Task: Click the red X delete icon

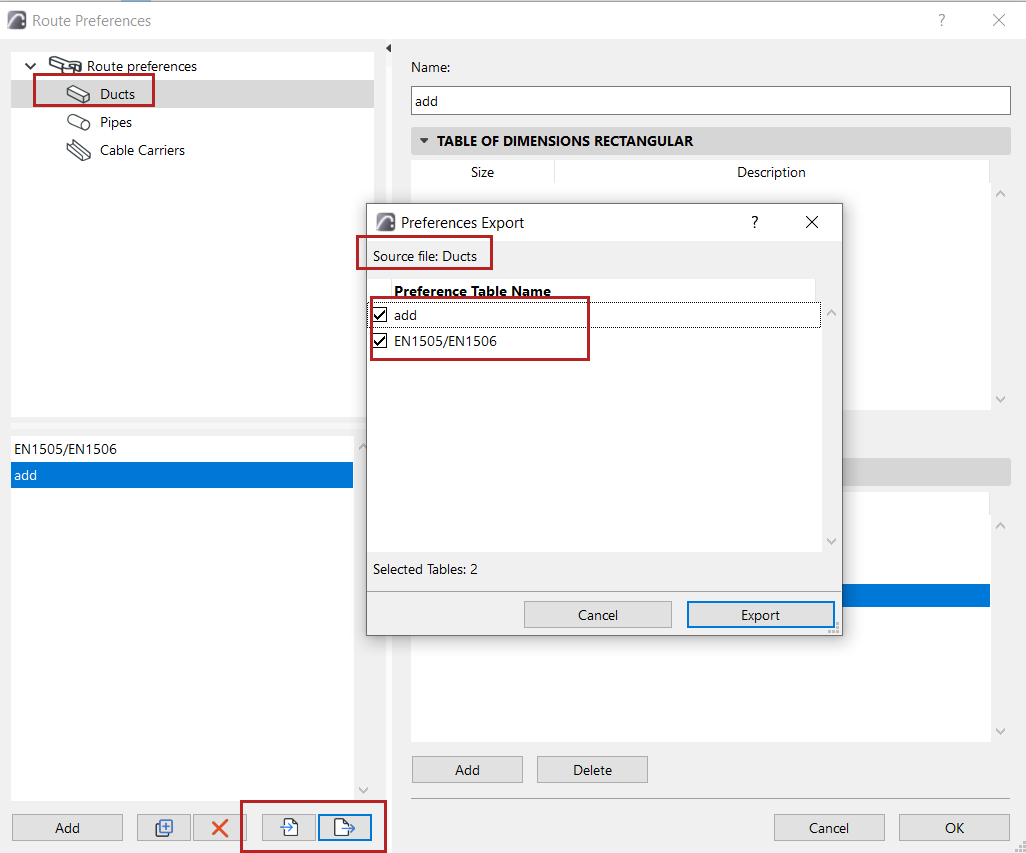Action: tap(220, 828)
